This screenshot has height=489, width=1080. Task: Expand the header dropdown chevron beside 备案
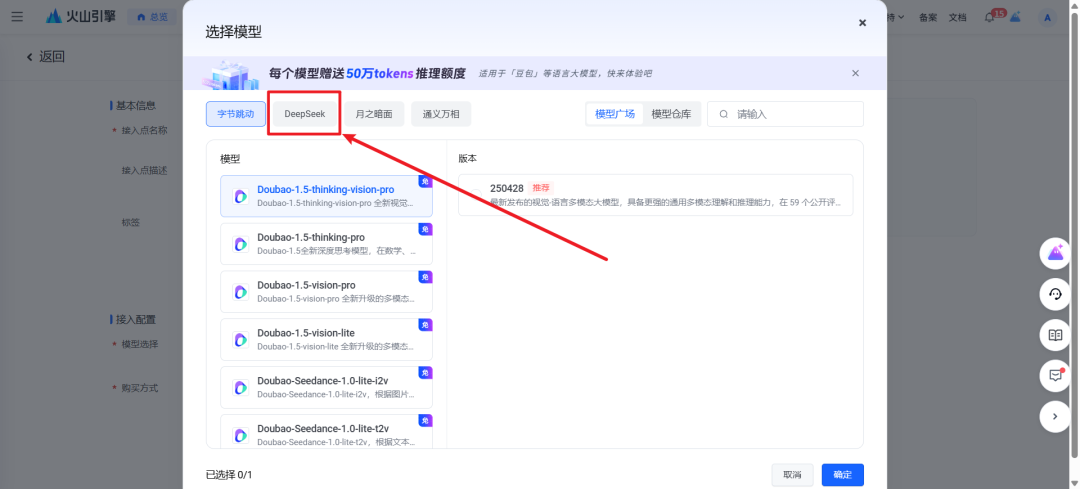[901, 17]
